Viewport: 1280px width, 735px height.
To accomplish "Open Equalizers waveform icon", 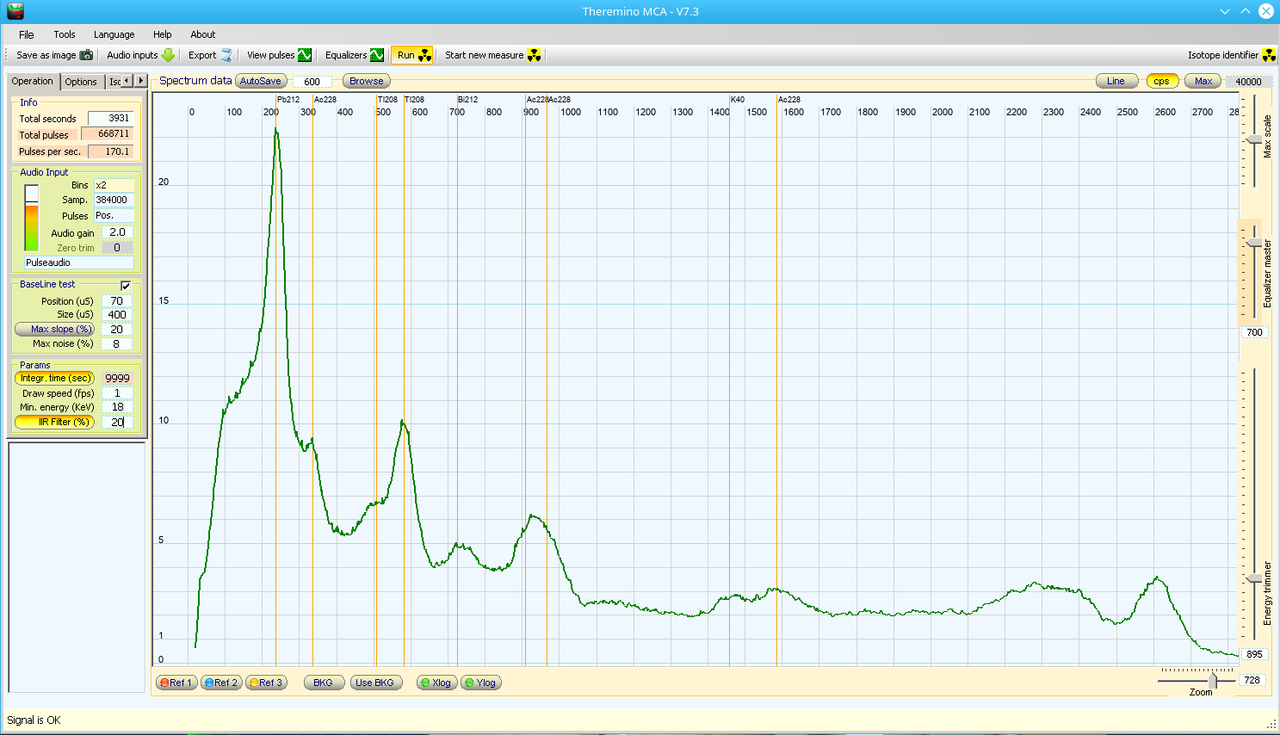I will click(377, 55).
